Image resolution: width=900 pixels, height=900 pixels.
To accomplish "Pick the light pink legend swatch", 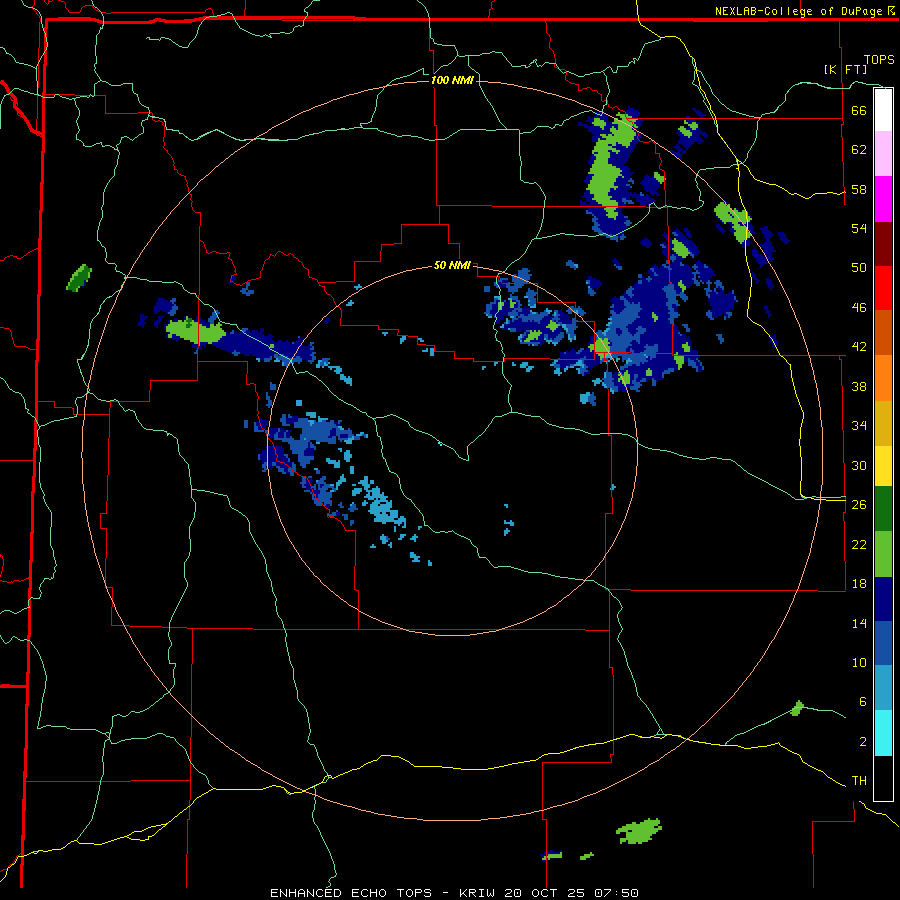I will click(x=883, y=154).
